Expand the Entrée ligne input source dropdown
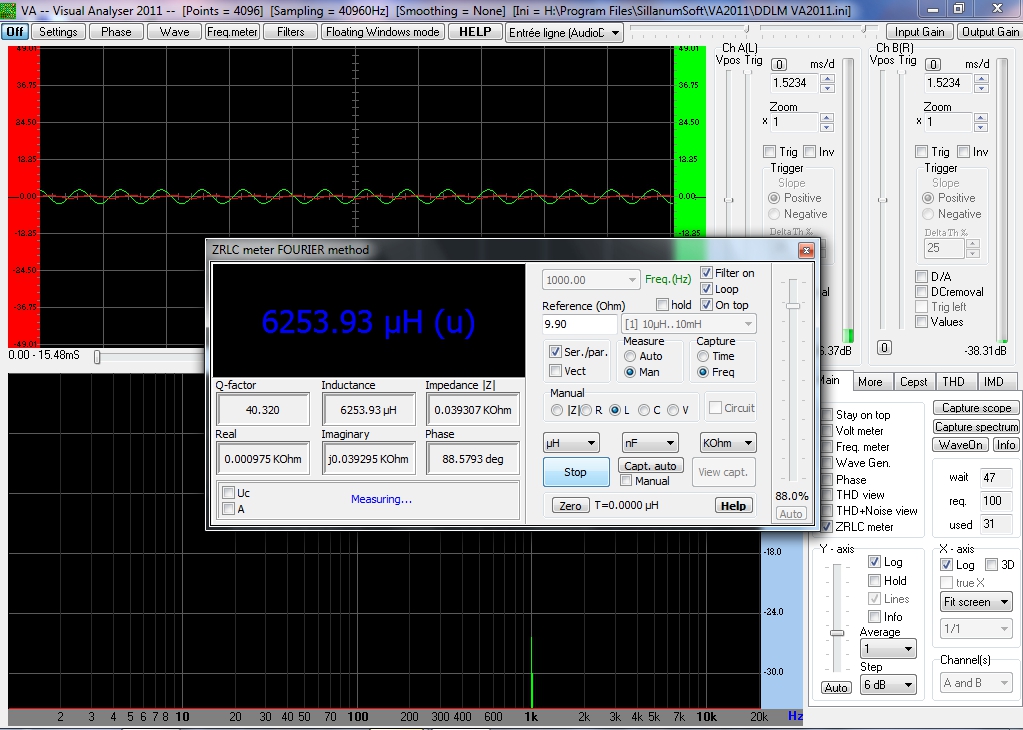Viewport: 1023px width, 730px height. 615,33
